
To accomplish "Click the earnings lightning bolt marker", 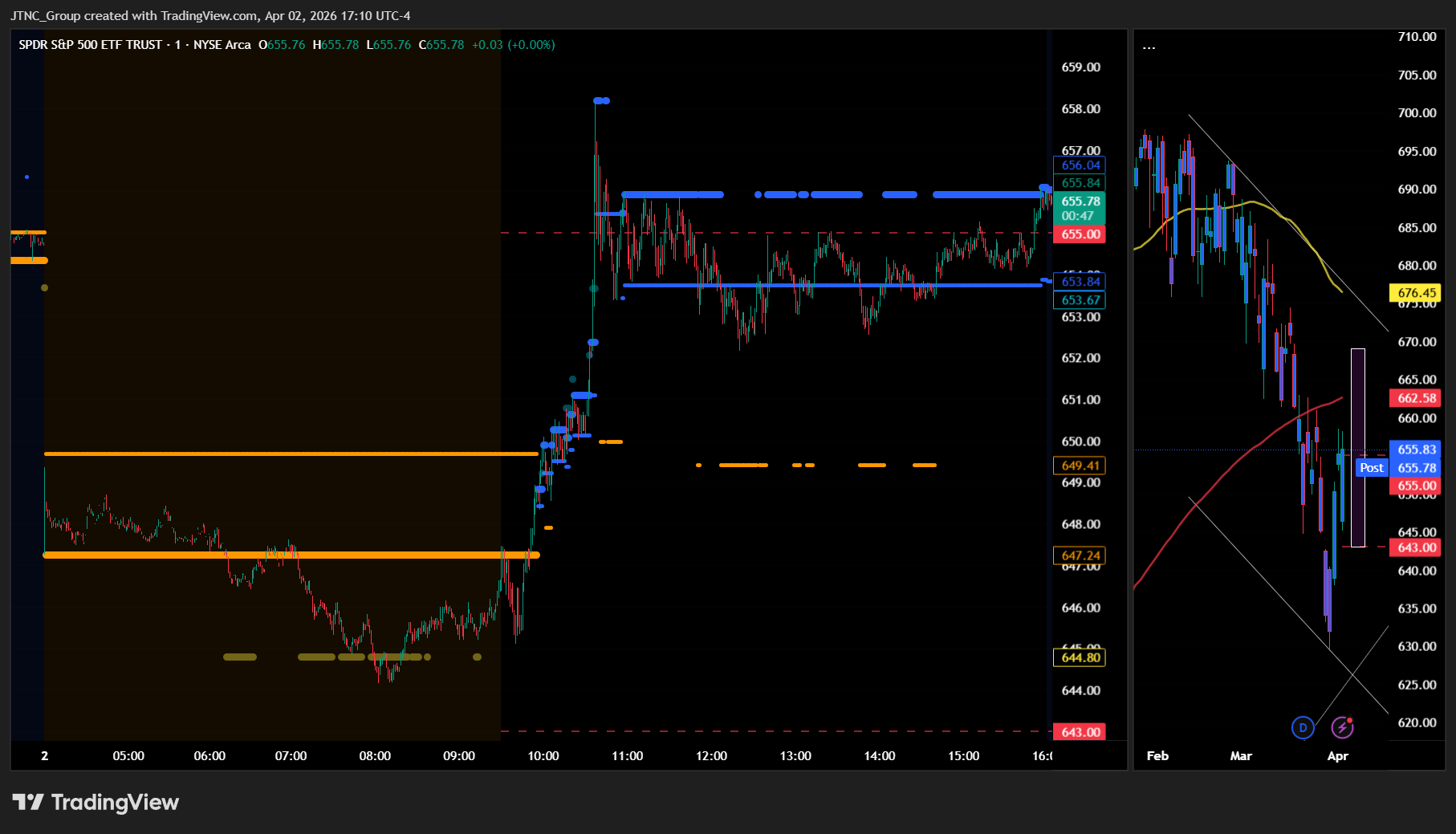I will 1342,727.
